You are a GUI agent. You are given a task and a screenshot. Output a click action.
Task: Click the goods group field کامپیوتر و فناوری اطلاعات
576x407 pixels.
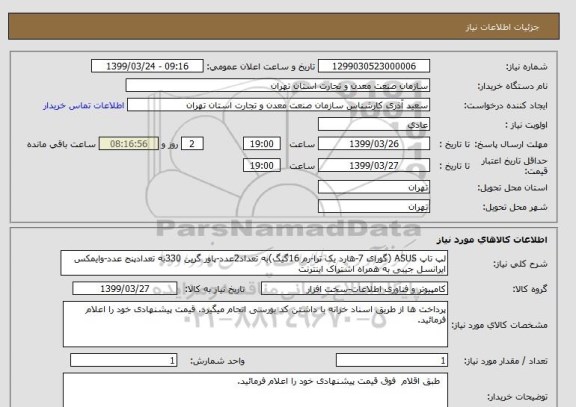[x=354, y=289]
